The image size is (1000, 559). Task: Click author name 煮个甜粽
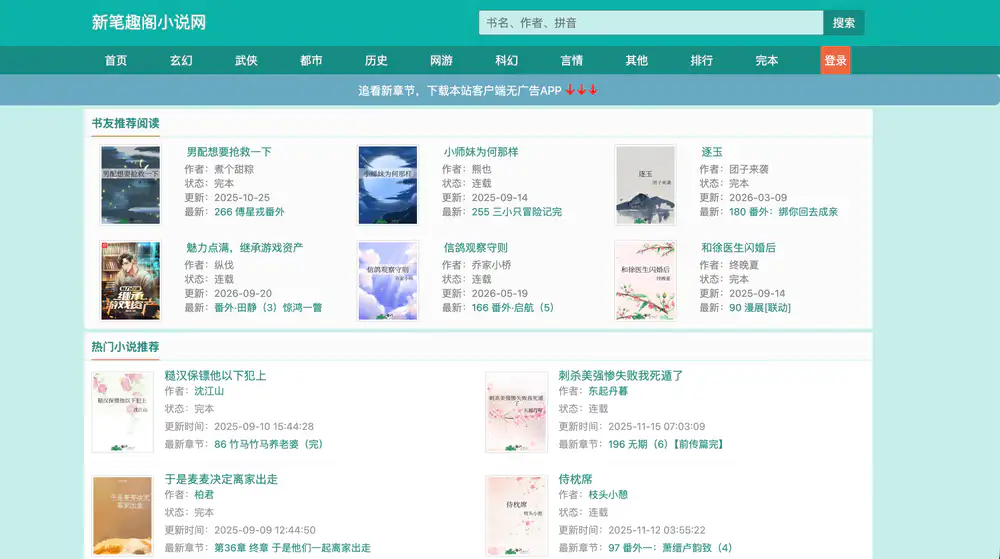(x=234, y=169)
